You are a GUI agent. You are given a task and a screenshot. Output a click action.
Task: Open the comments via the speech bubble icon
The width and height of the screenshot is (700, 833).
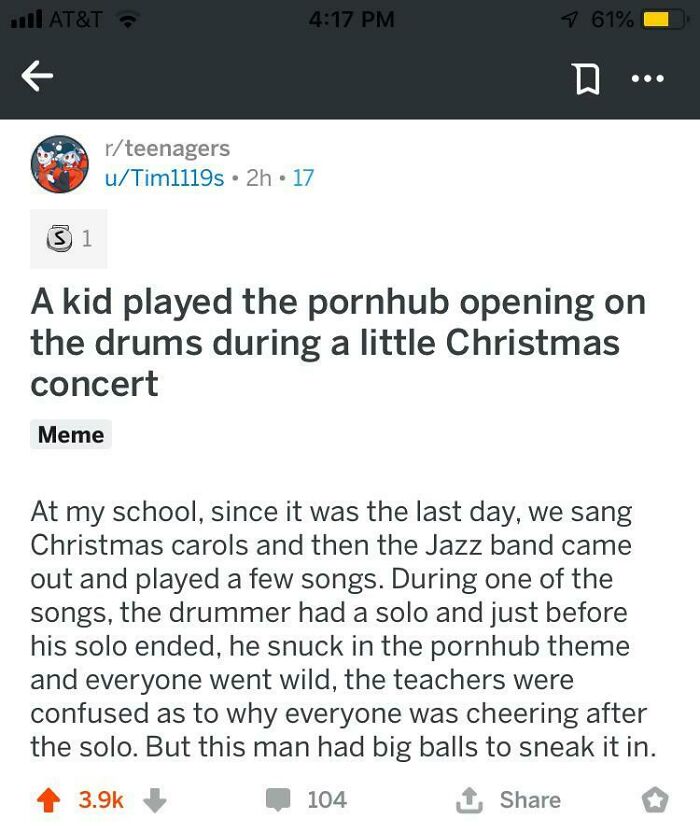coord(281,799)
